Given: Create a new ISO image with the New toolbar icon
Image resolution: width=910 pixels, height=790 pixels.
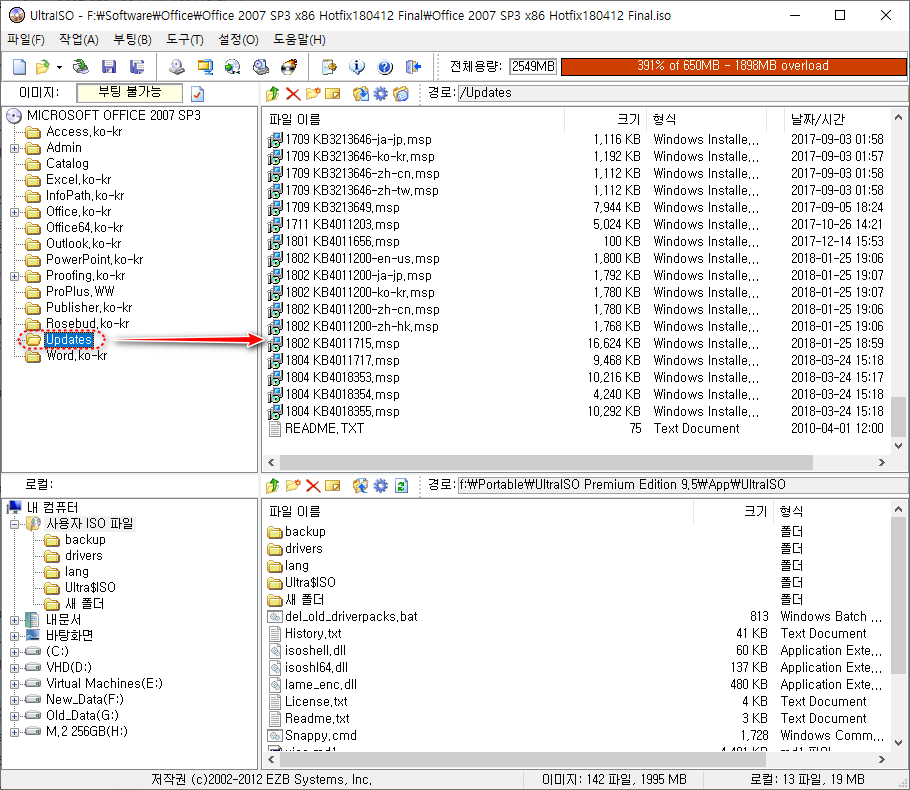Looking at the screenshot, I should coord(20,67).
